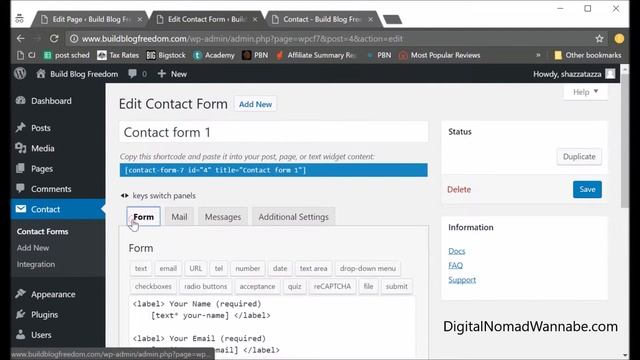This screenshot has width=640, height=360.
Task: Click the Add New button beside heading
Action: pos(256,104)
